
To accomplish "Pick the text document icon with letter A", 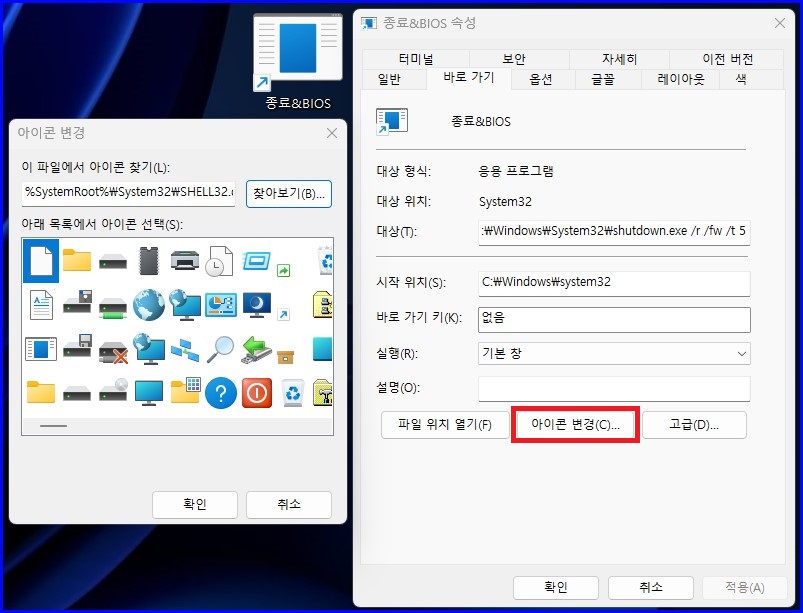I will click(x=41, y=305).
